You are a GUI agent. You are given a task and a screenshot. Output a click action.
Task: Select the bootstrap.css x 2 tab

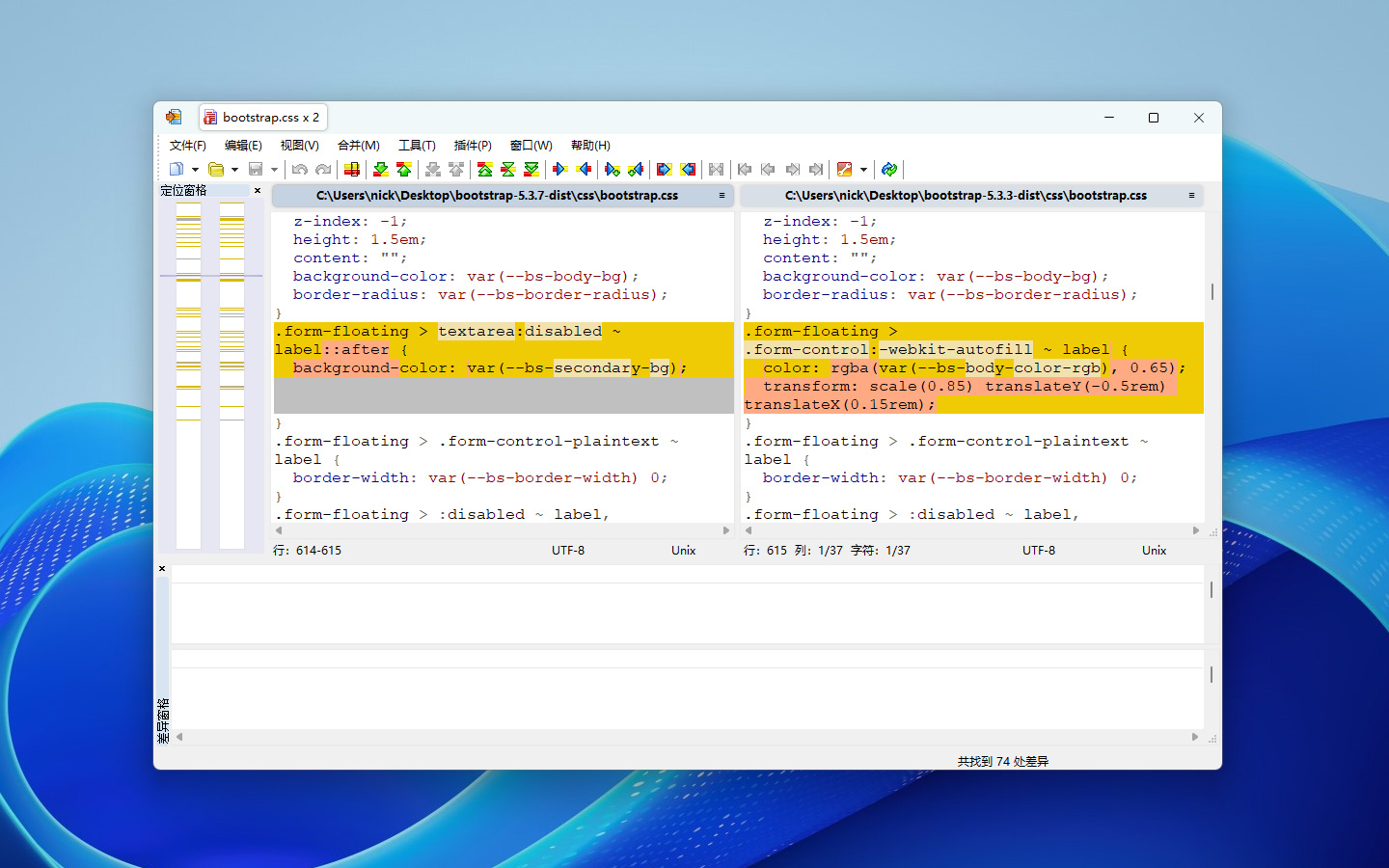(x=263, y=118)
